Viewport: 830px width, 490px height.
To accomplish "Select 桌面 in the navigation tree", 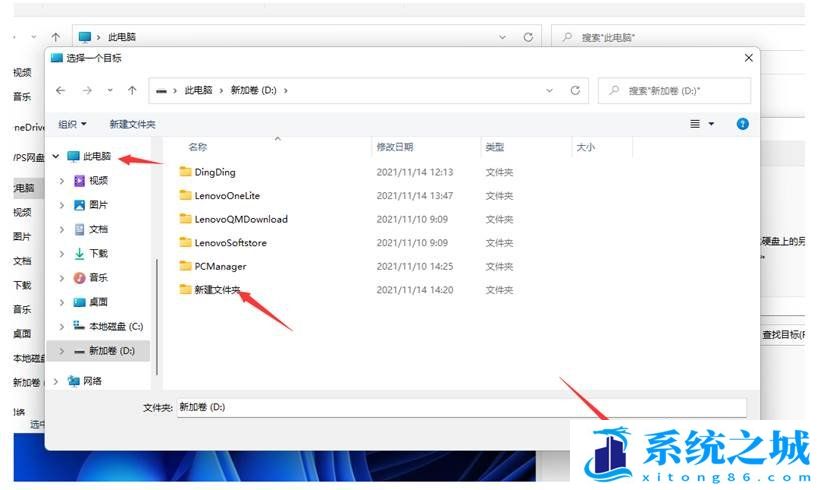I will coord(98,302).
